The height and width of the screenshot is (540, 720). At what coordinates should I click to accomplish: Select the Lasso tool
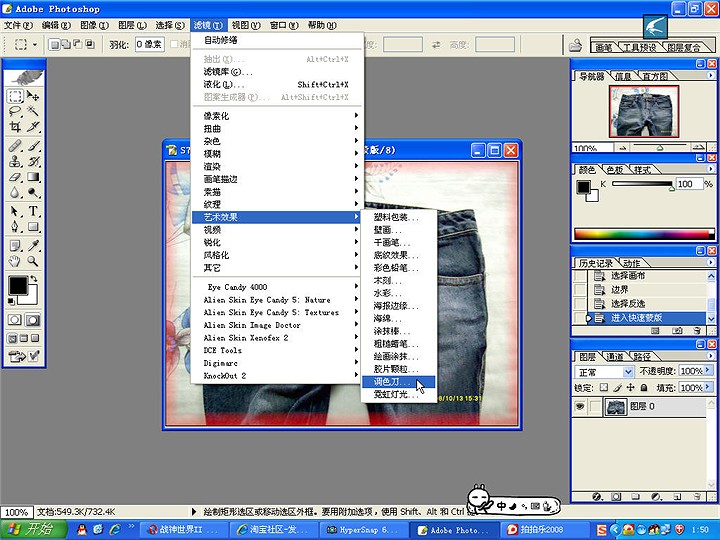click(x=15, y=111)
